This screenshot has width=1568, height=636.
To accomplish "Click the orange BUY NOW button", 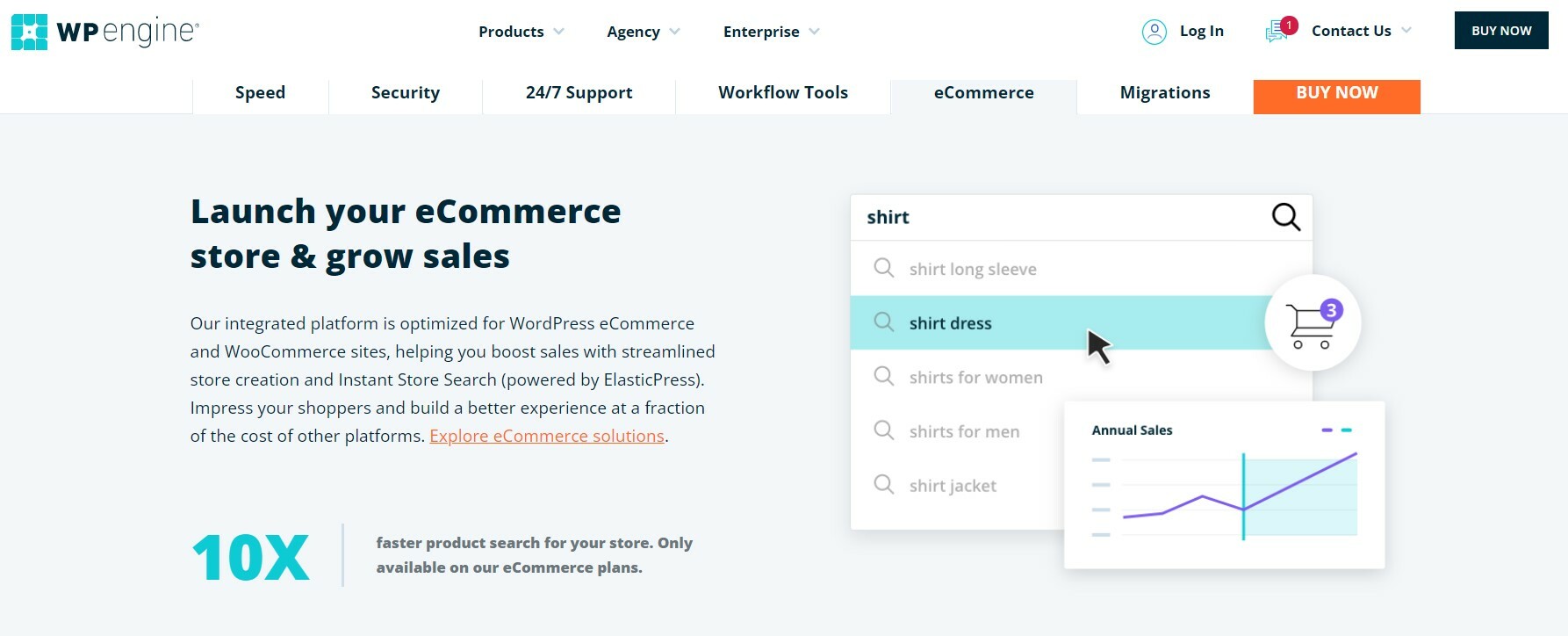I will coord(1336,92).
